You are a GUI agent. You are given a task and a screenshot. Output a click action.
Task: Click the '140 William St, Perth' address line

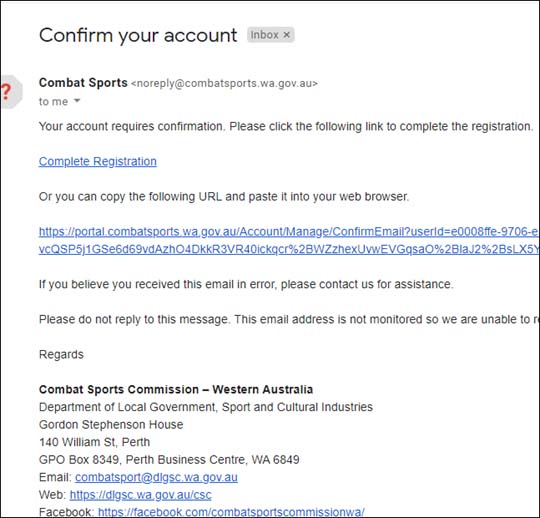click(x=95, y=442)
